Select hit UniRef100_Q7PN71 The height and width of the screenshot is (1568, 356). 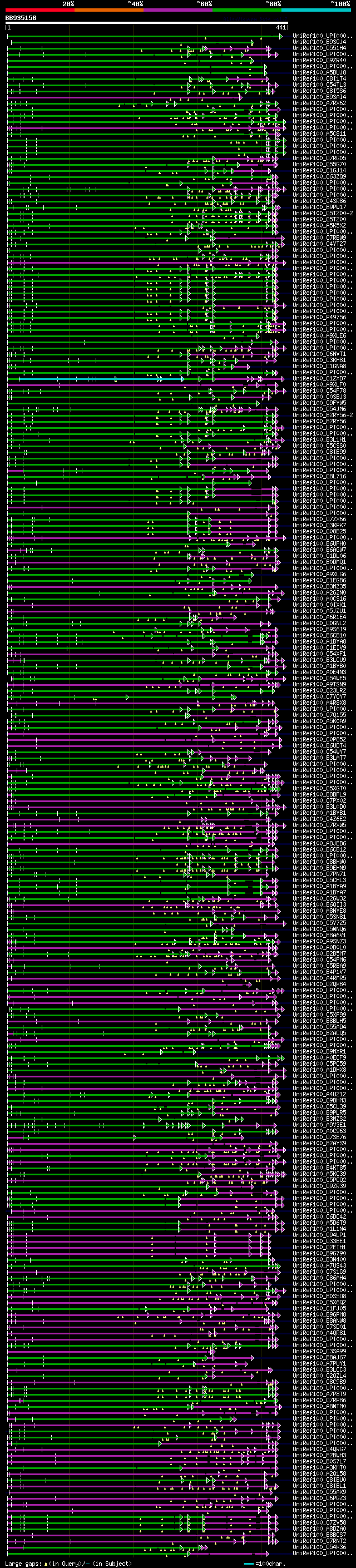coord(319,874)
